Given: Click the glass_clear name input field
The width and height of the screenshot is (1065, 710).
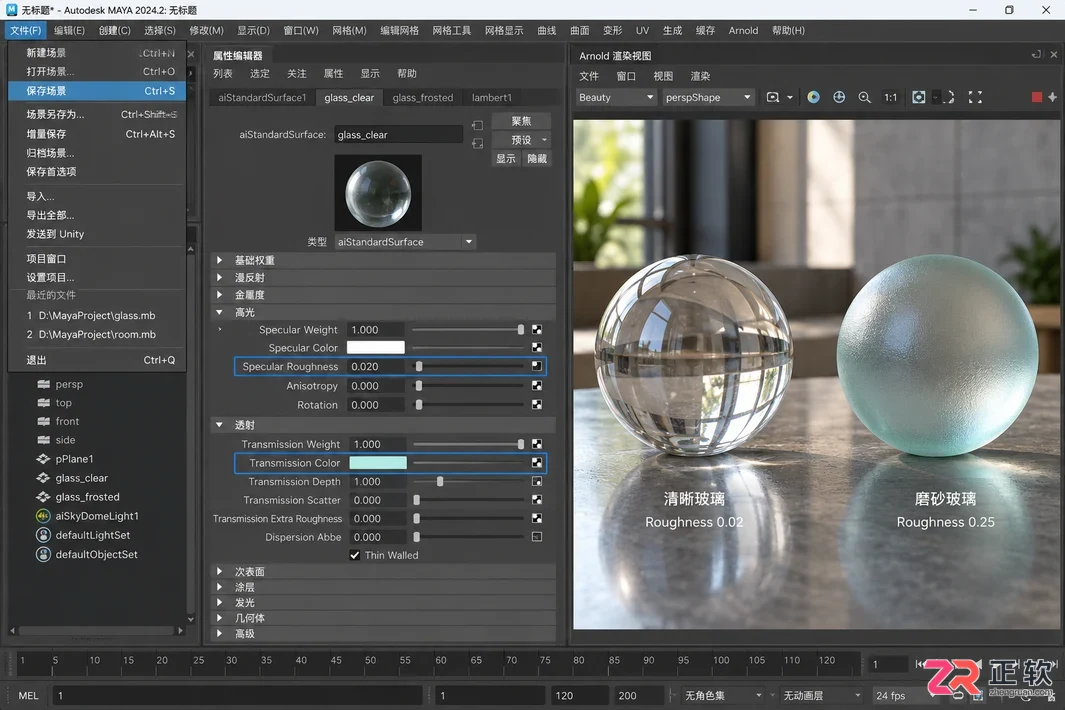Looking at the screenshot, I should tap(399, 135).
